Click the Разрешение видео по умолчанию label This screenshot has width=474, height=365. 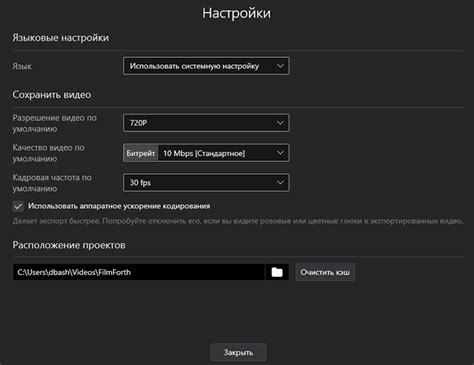pyautogui.click(x=55, y=123)
